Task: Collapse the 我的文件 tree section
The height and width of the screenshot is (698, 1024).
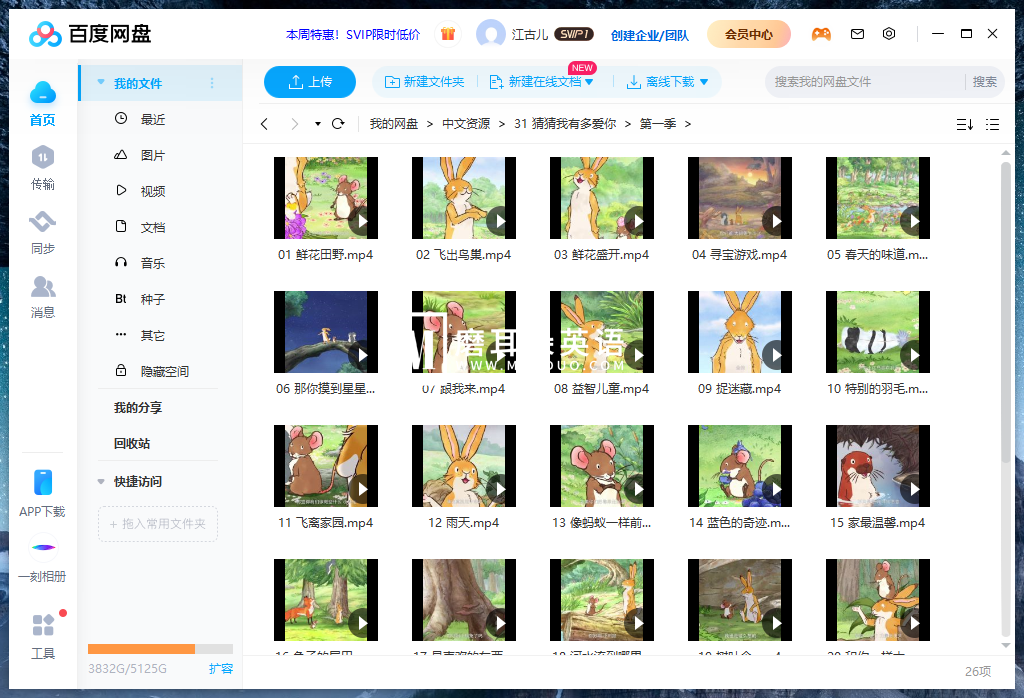Action: point(101,83)
